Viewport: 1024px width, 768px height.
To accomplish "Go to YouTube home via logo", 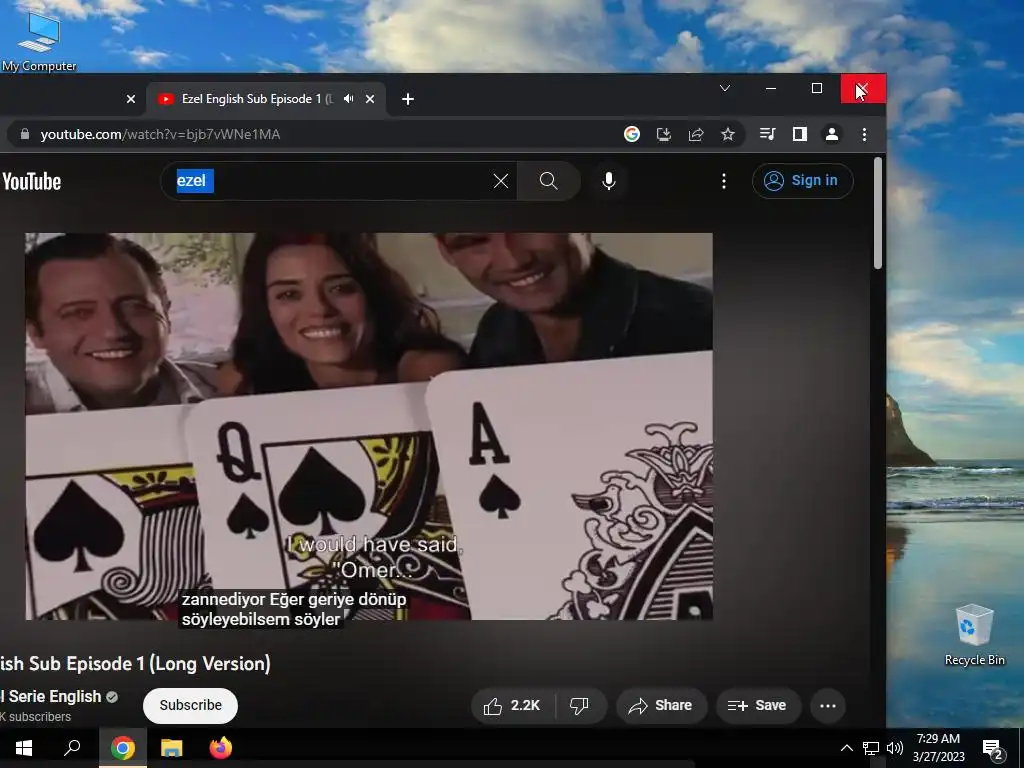I will (31, 182).
